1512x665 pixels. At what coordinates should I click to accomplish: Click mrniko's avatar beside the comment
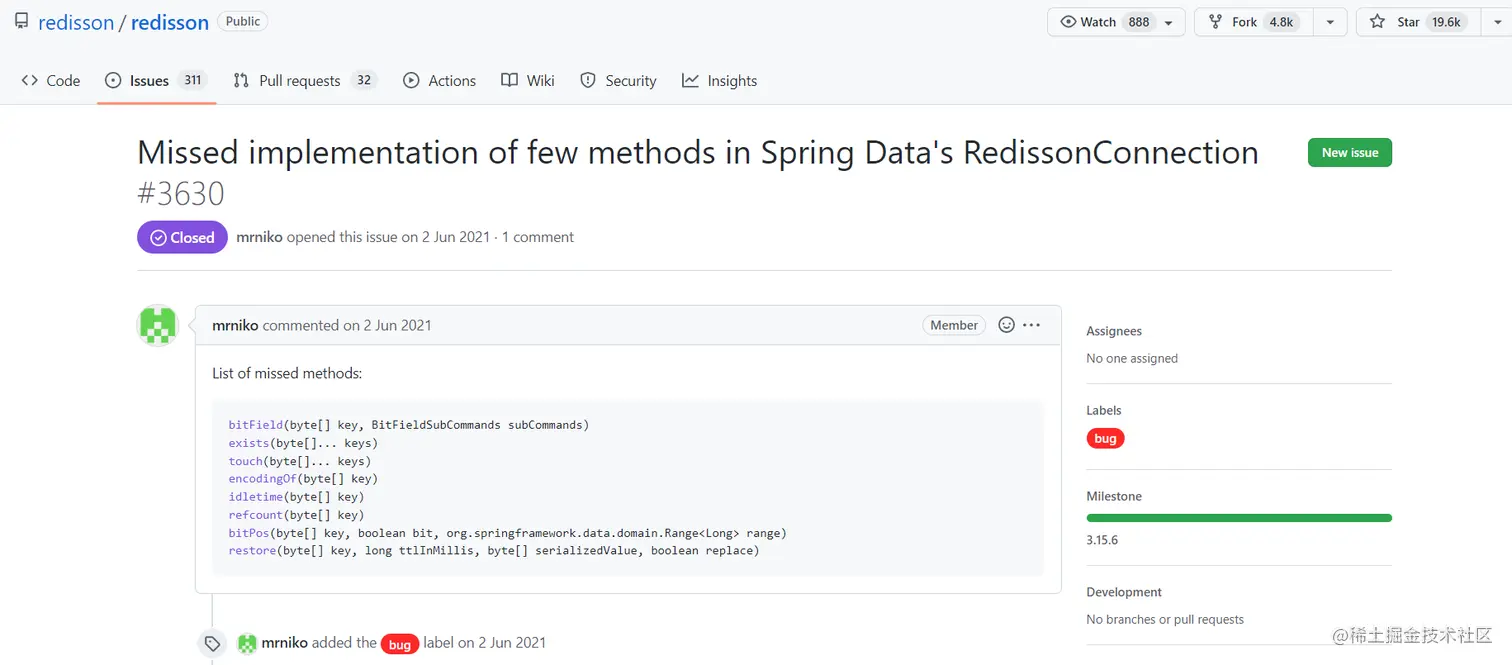pyautogui.click(x=158, y=325)
